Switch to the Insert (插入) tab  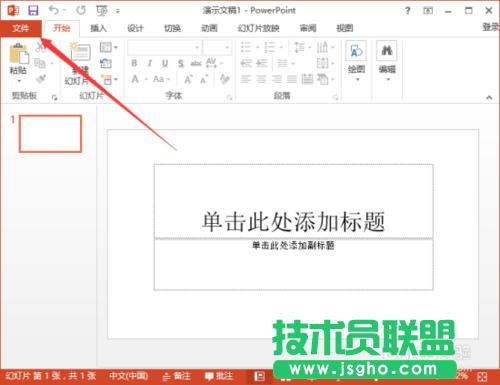[x=98, y=28]
